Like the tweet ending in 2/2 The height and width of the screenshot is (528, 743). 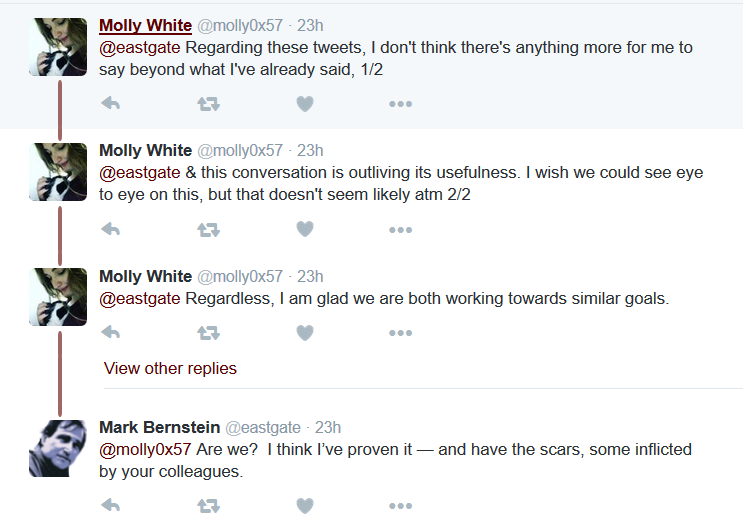pos(305,229)
